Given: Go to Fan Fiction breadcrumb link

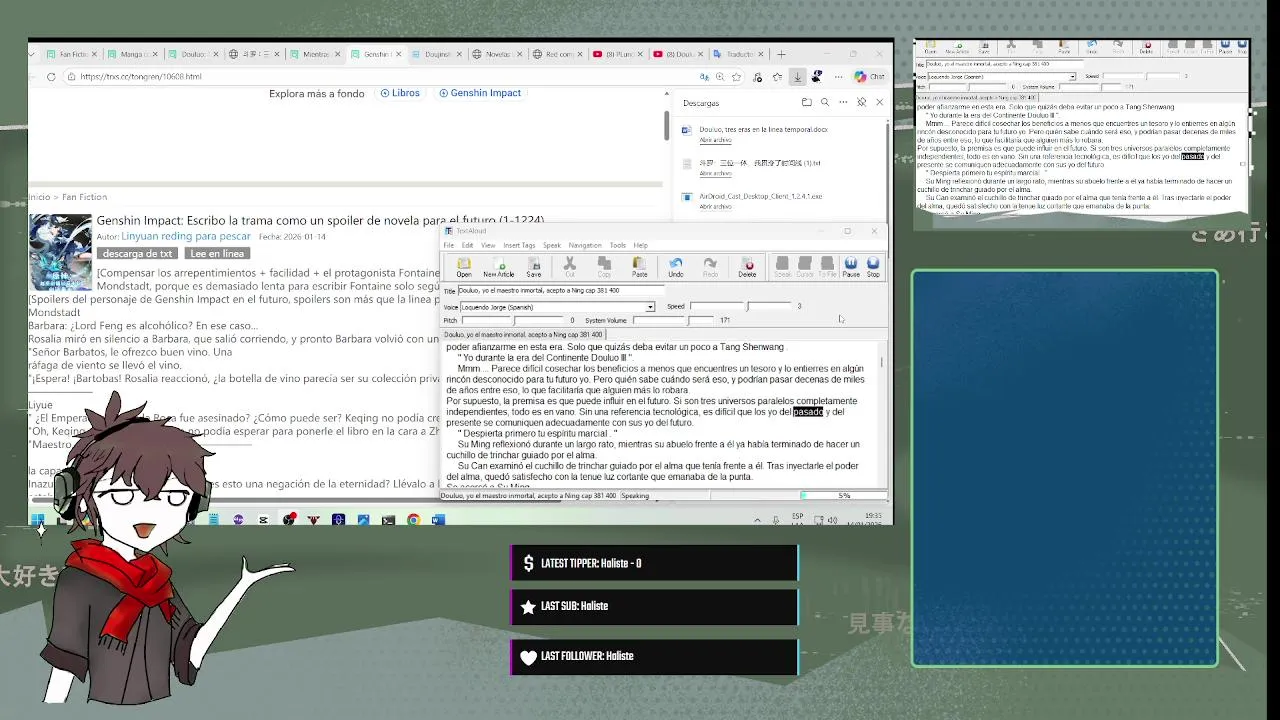Looking at the screenshot, I should click(x=84, y=197).
